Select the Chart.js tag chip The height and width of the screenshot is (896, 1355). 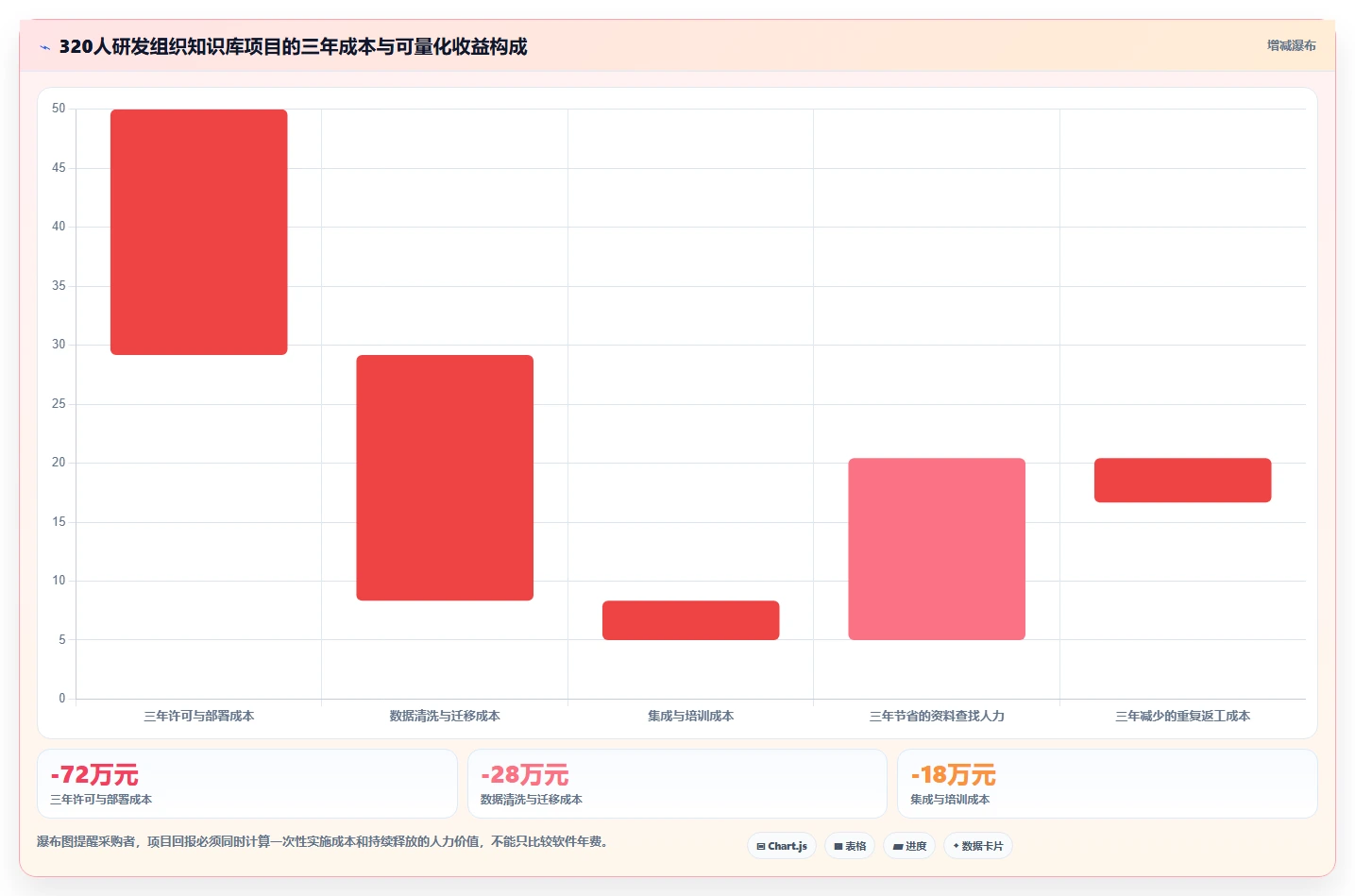pos(782,846)
